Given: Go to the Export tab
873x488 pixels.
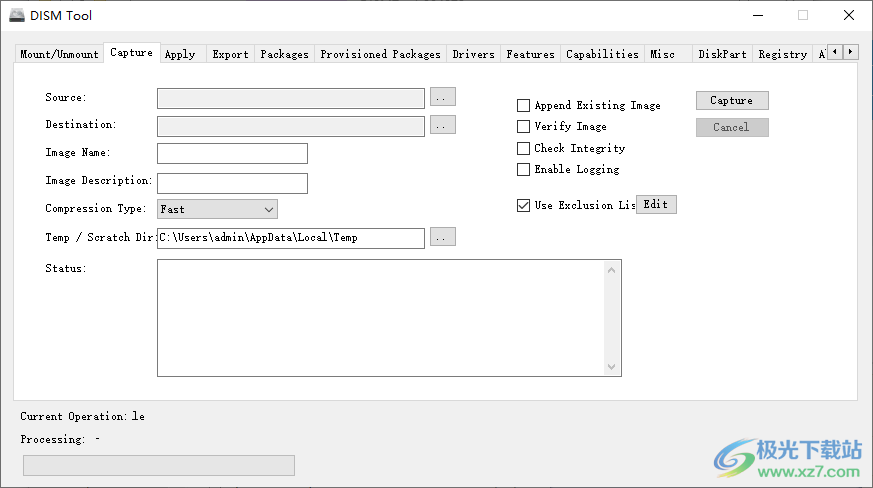Looking at the screenshot, I should point(230,54).
